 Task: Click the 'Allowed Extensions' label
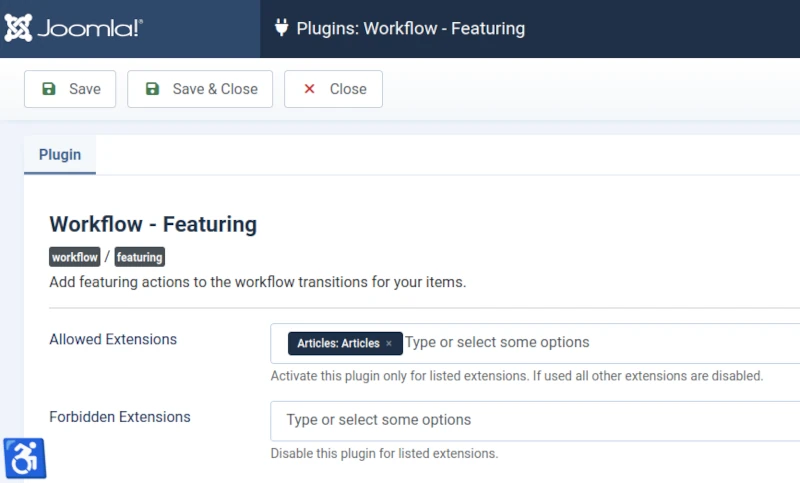pos(113,339)
